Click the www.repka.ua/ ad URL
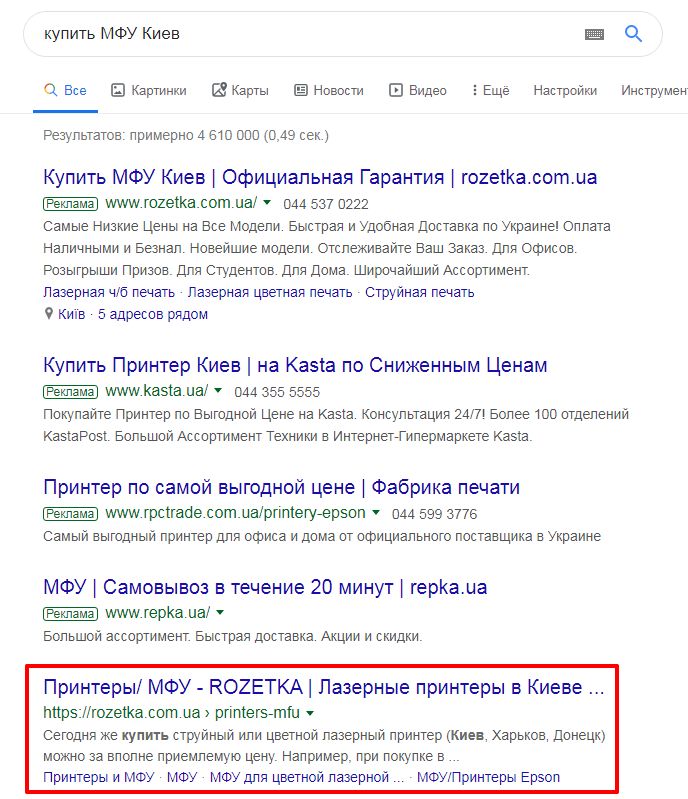This screenshot has width=688, height=799. click(157, 612)
